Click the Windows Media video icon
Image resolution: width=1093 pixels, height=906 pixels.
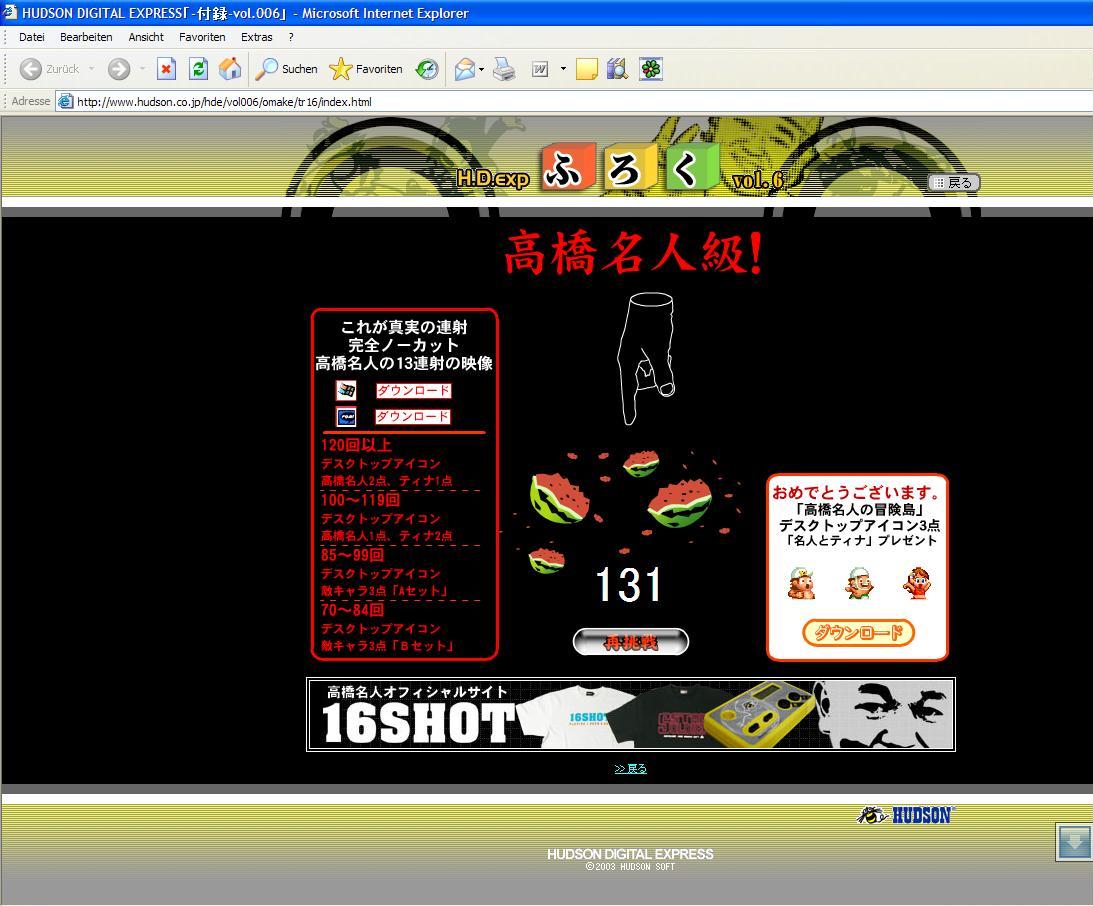[346, 390]
